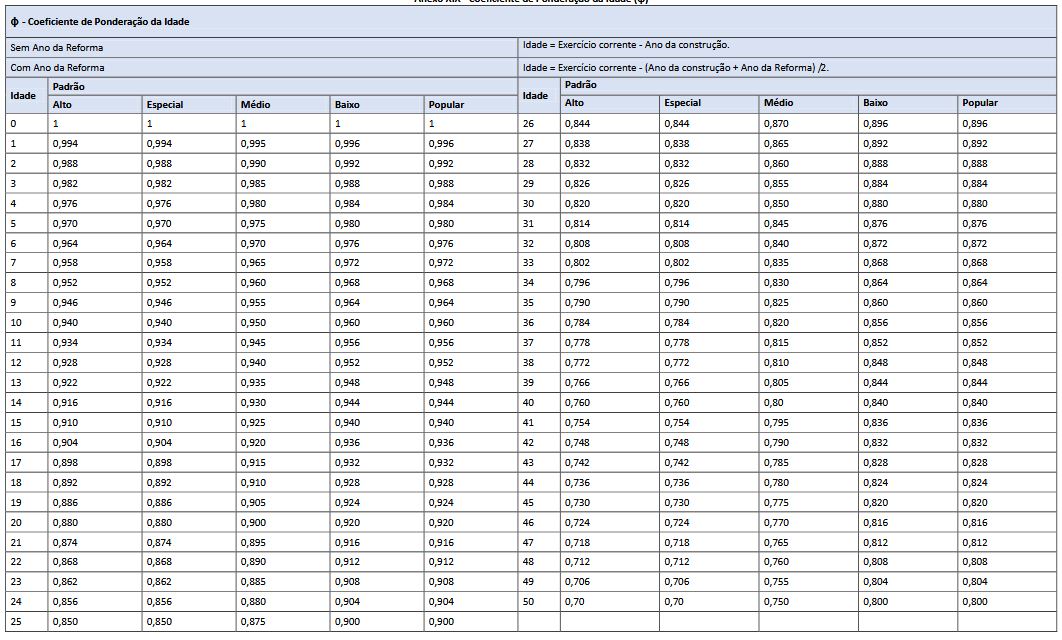This screenshot has width=1062, height=640.
Task: Select the Idade cell for age 26
Action: click(529, 124)
